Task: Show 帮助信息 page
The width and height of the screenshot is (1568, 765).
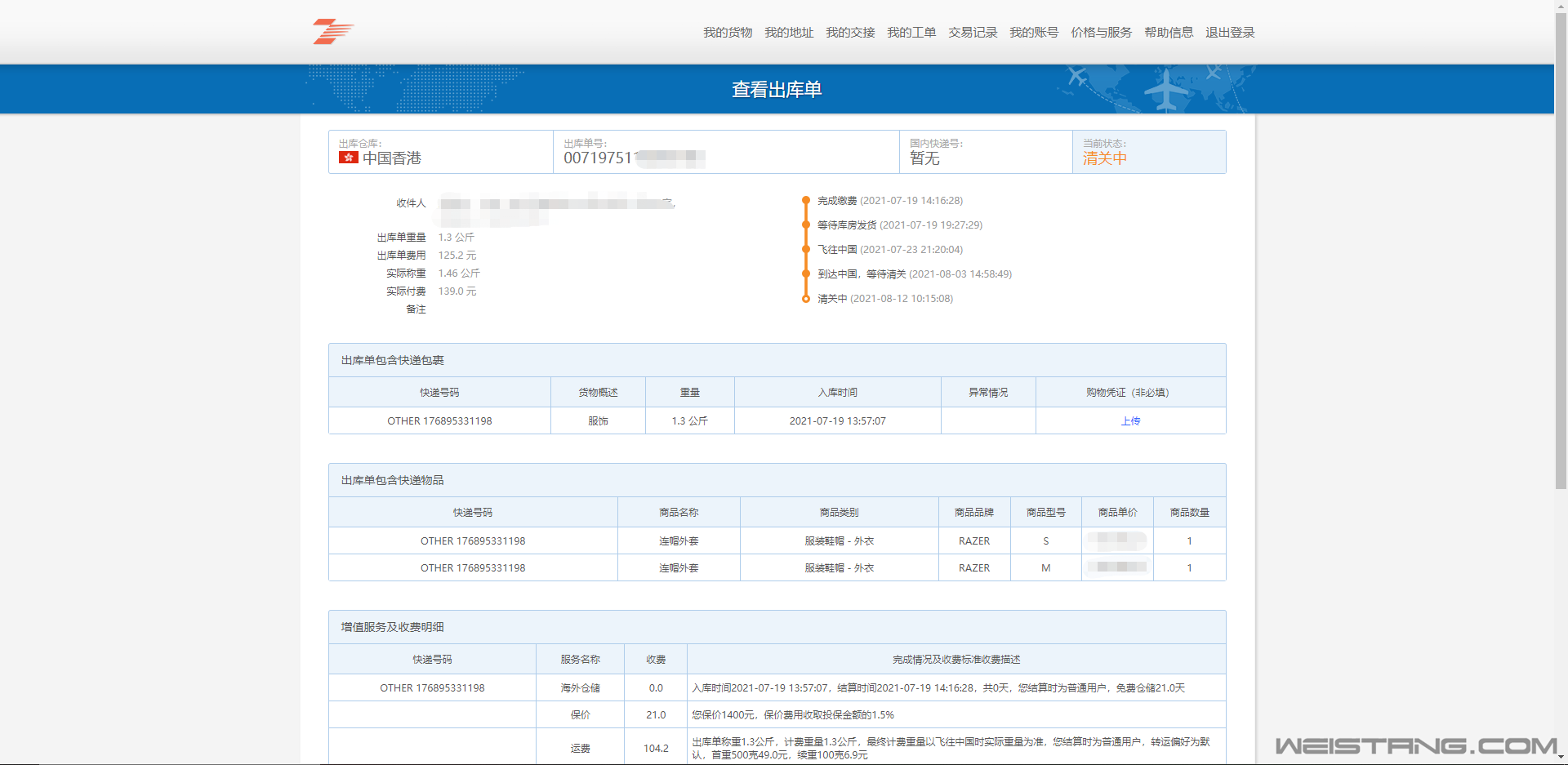Action: coord(1168,33)
